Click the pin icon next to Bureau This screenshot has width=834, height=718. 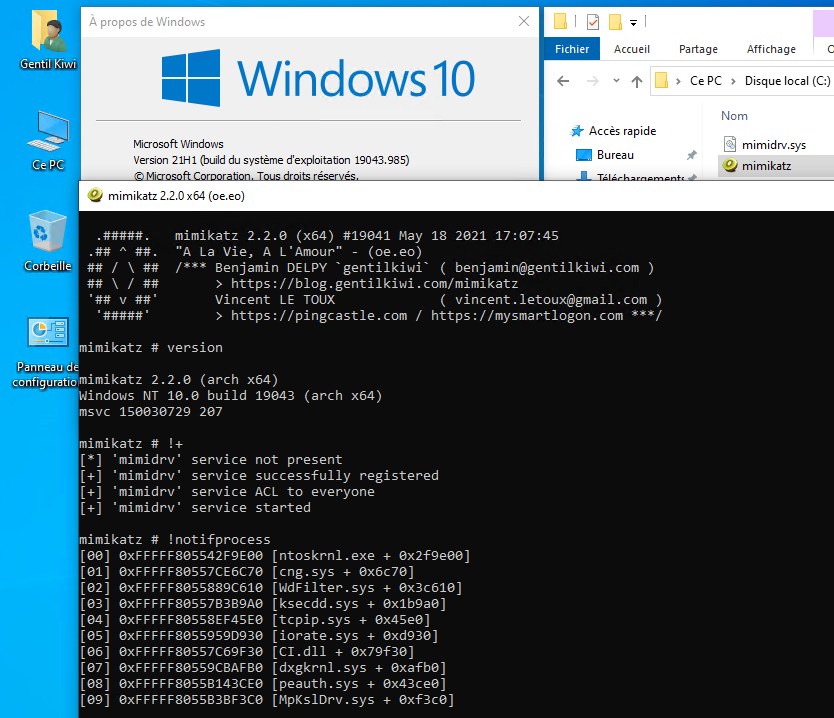point(691,155)
